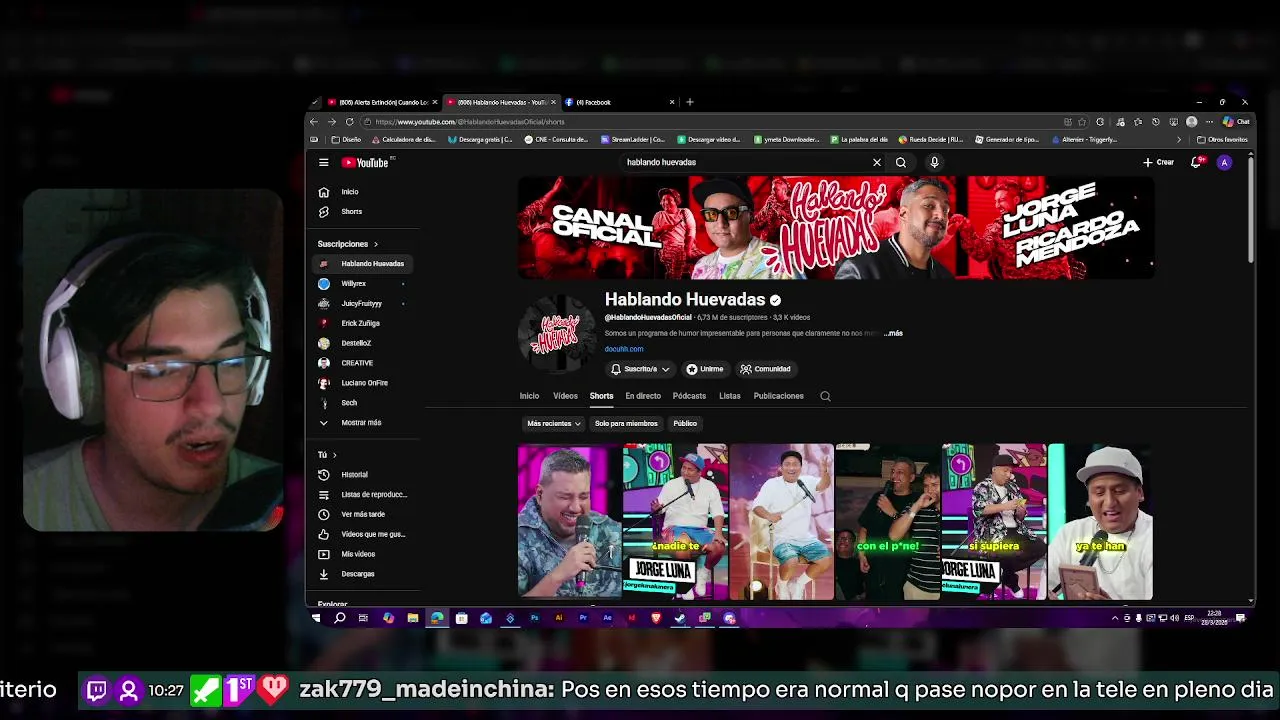Filter by Público chip

[x=685, y=423]
